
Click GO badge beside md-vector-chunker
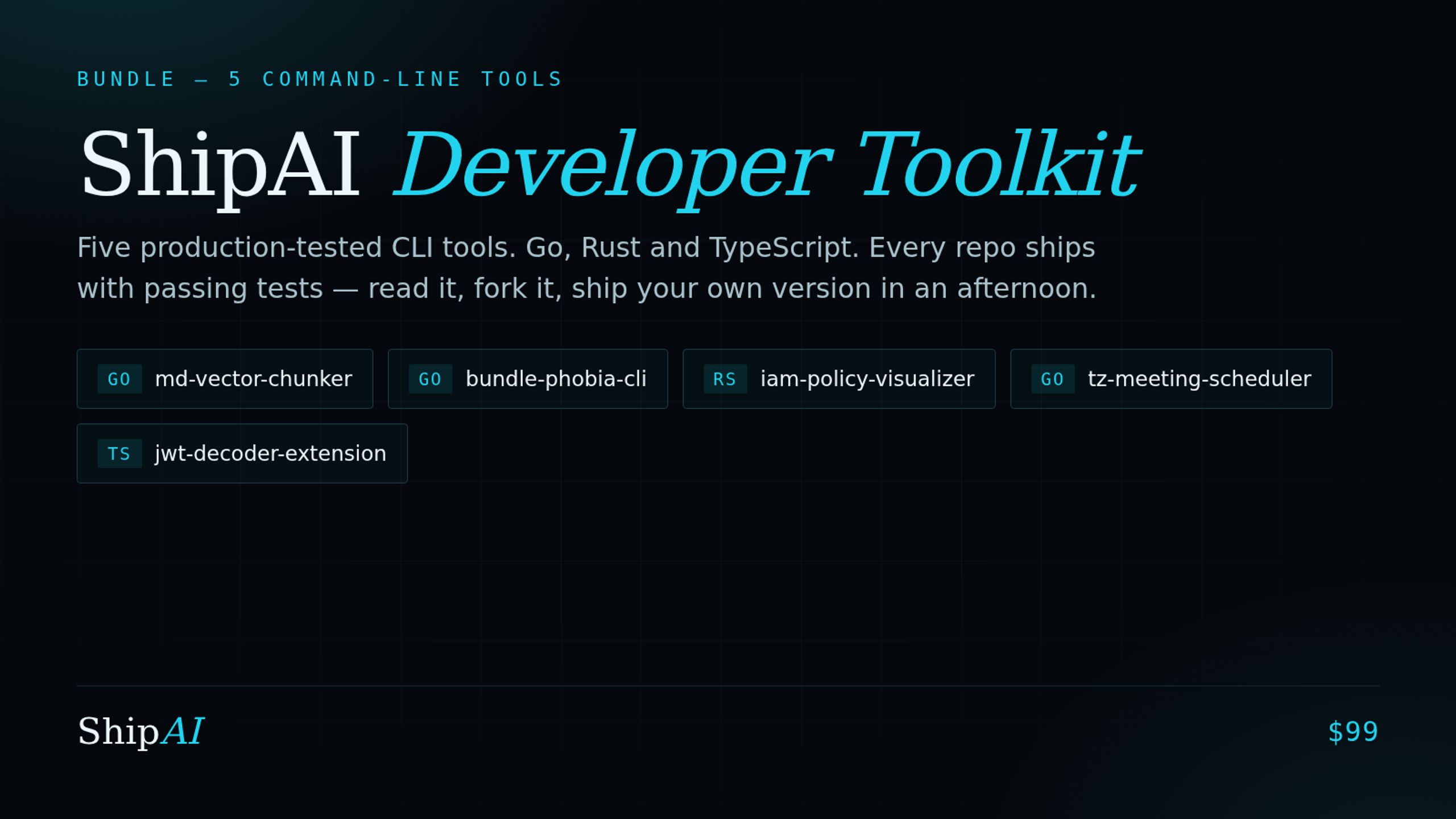click(119, 379)
